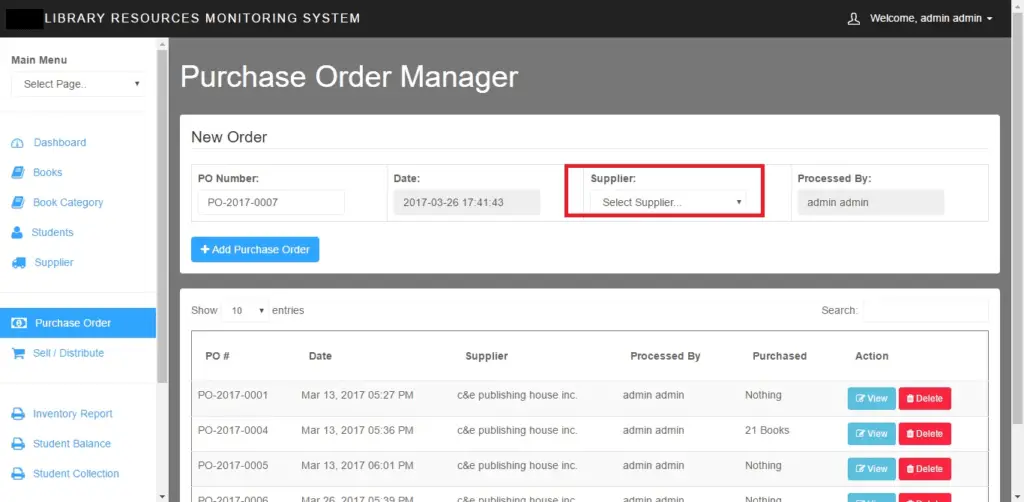View purchase order PO-2017-0005

[871, 469]
